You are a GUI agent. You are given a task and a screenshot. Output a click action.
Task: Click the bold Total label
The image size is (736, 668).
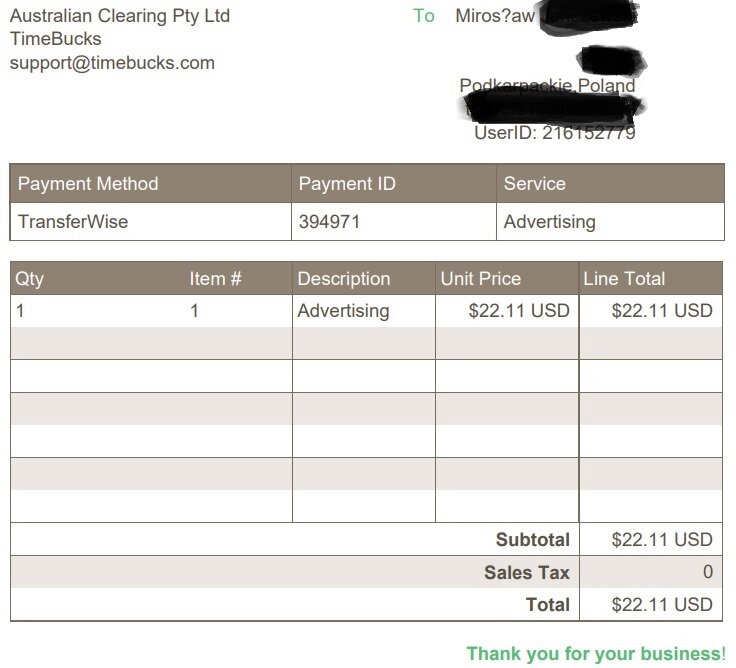(x=548, y=605)
